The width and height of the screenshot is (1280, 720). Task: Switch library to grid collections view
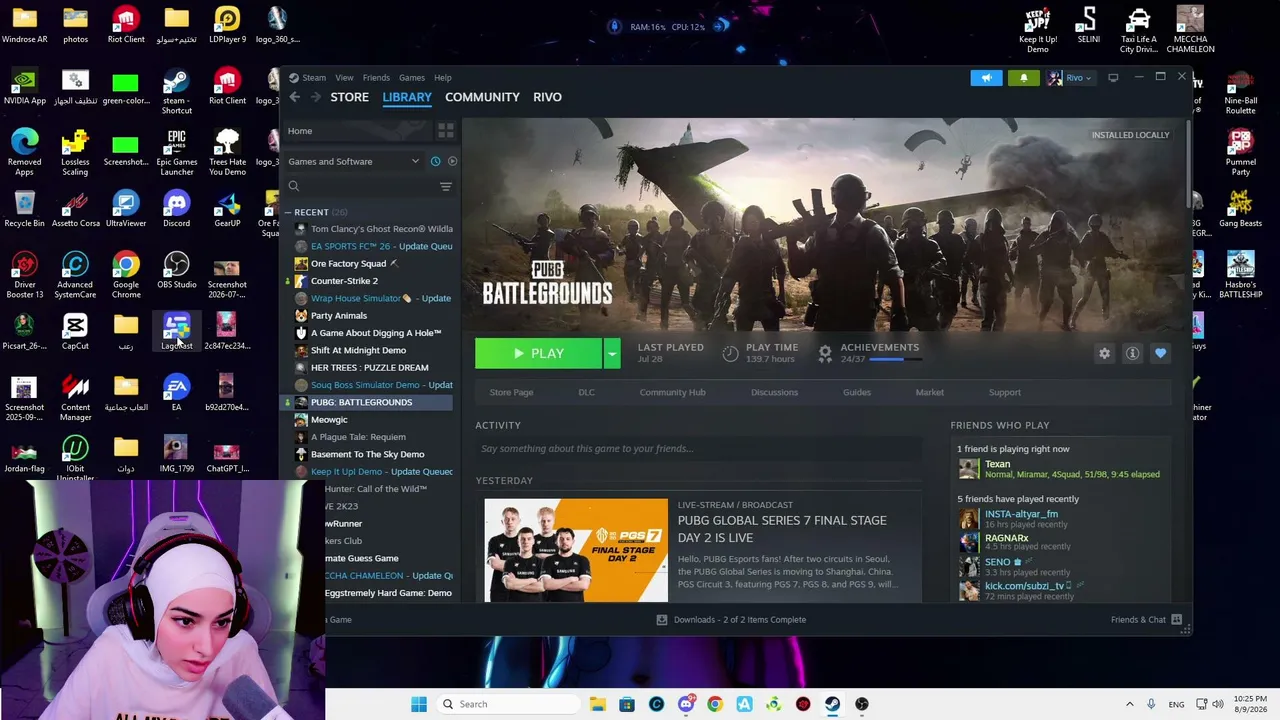click(x=446, y=131)
